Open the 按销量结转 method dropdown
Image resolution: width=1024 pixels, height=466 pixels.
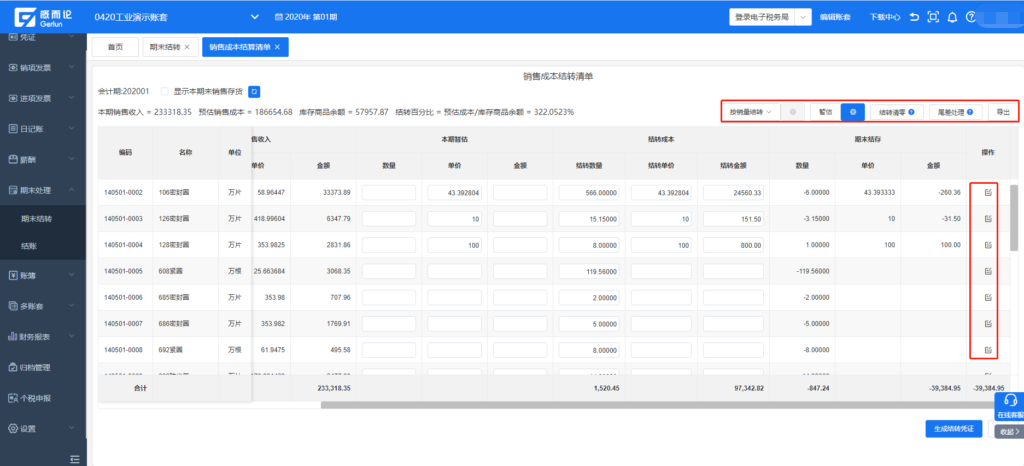(x=750, y=112)
